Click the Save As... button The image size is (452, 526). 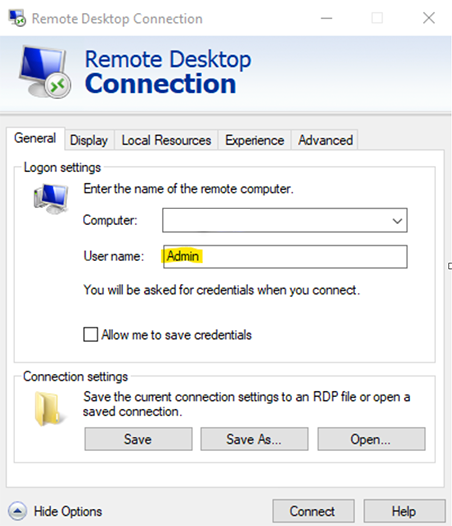pos(254,439)
